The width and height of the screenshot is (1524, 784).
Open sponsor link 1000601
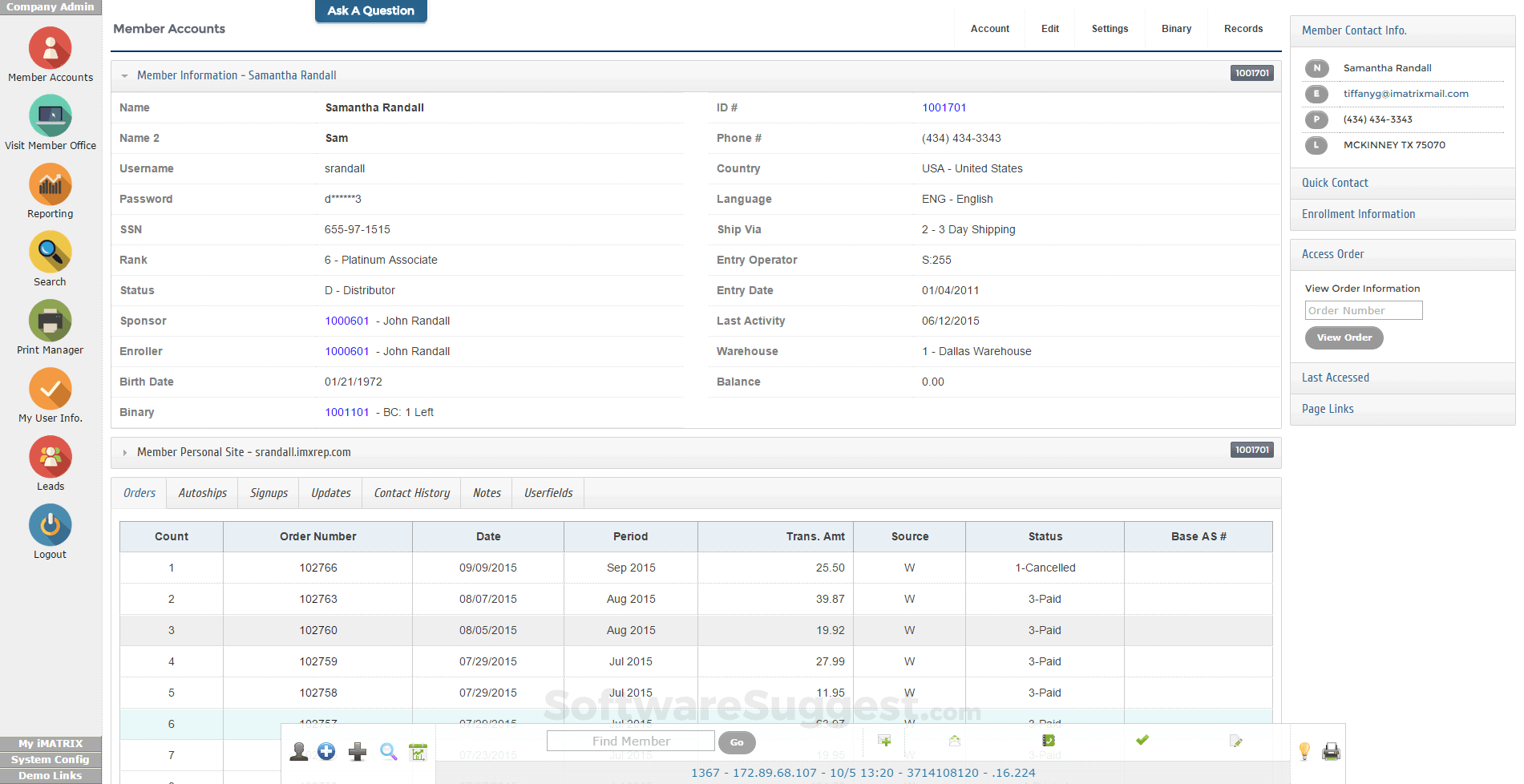(347, 321)
